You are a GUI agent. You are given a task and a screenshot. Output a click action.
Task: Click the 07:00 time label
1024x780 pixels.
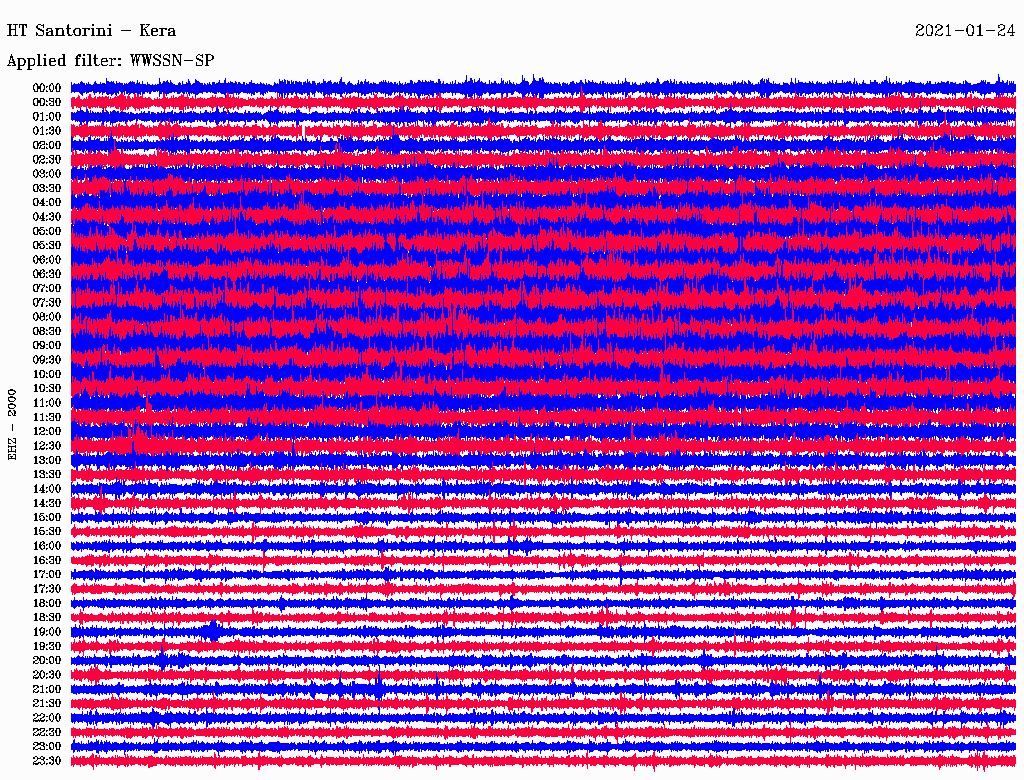click(x=47, y=288)
